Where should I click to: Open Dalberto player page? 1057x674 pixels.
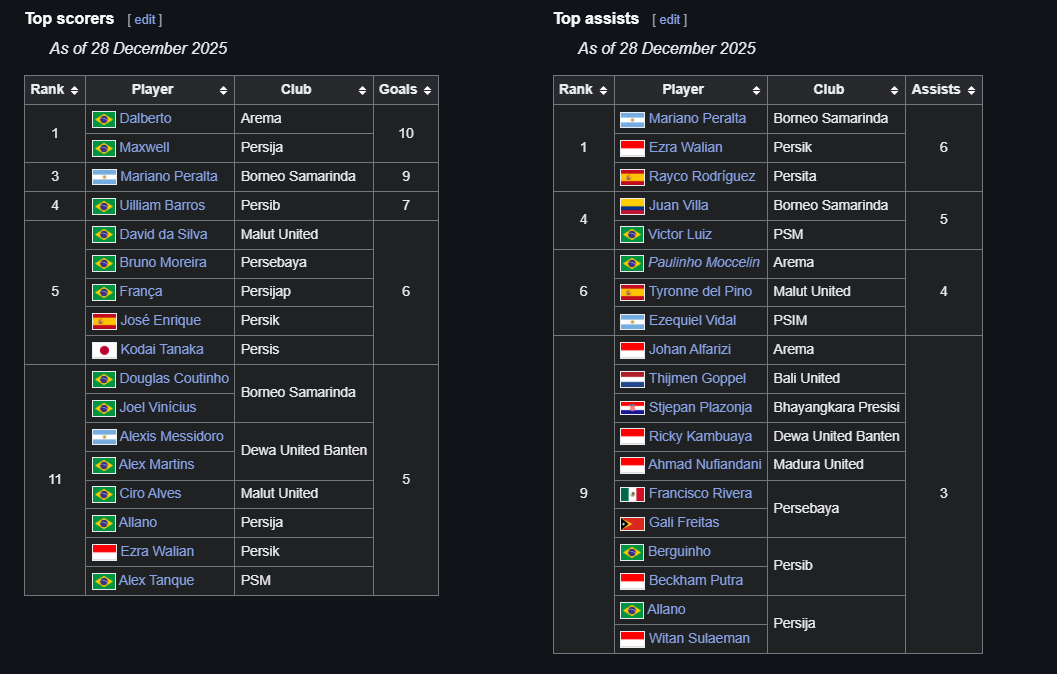point(146,118)
